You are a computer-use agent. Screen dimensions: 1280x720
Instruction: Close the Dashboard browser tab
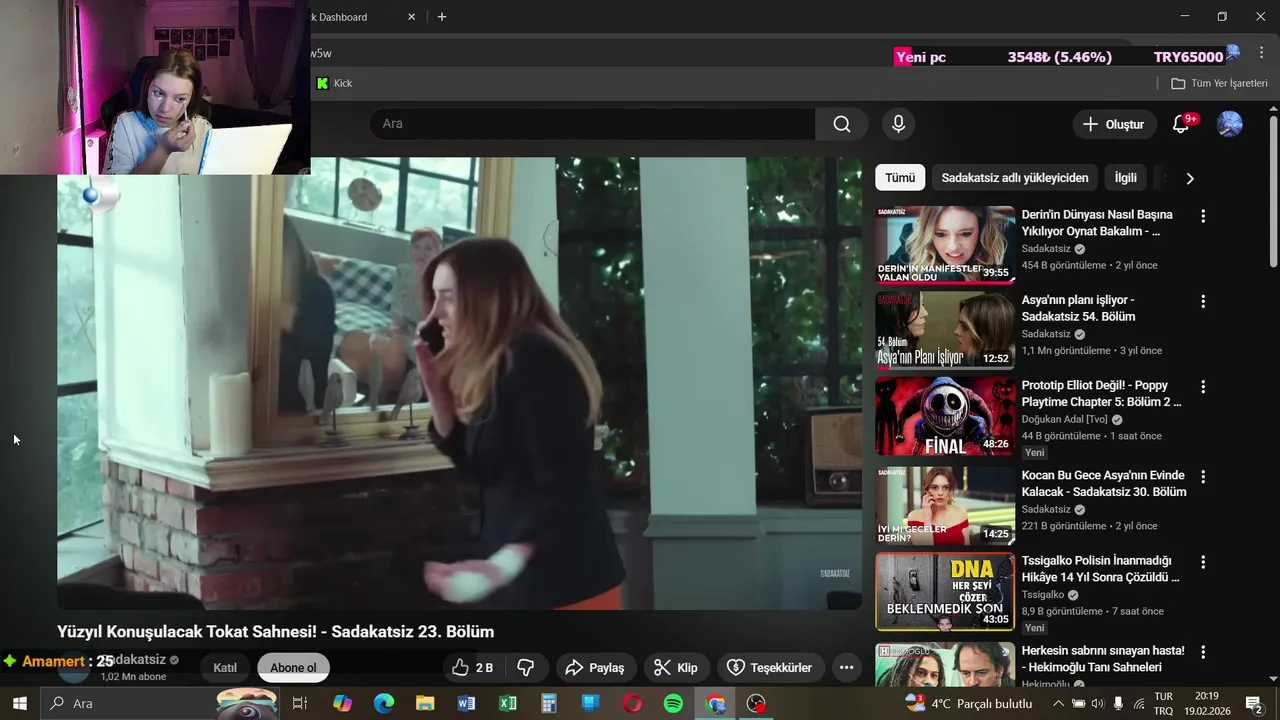pyautogui.click(x=412, y=17)
